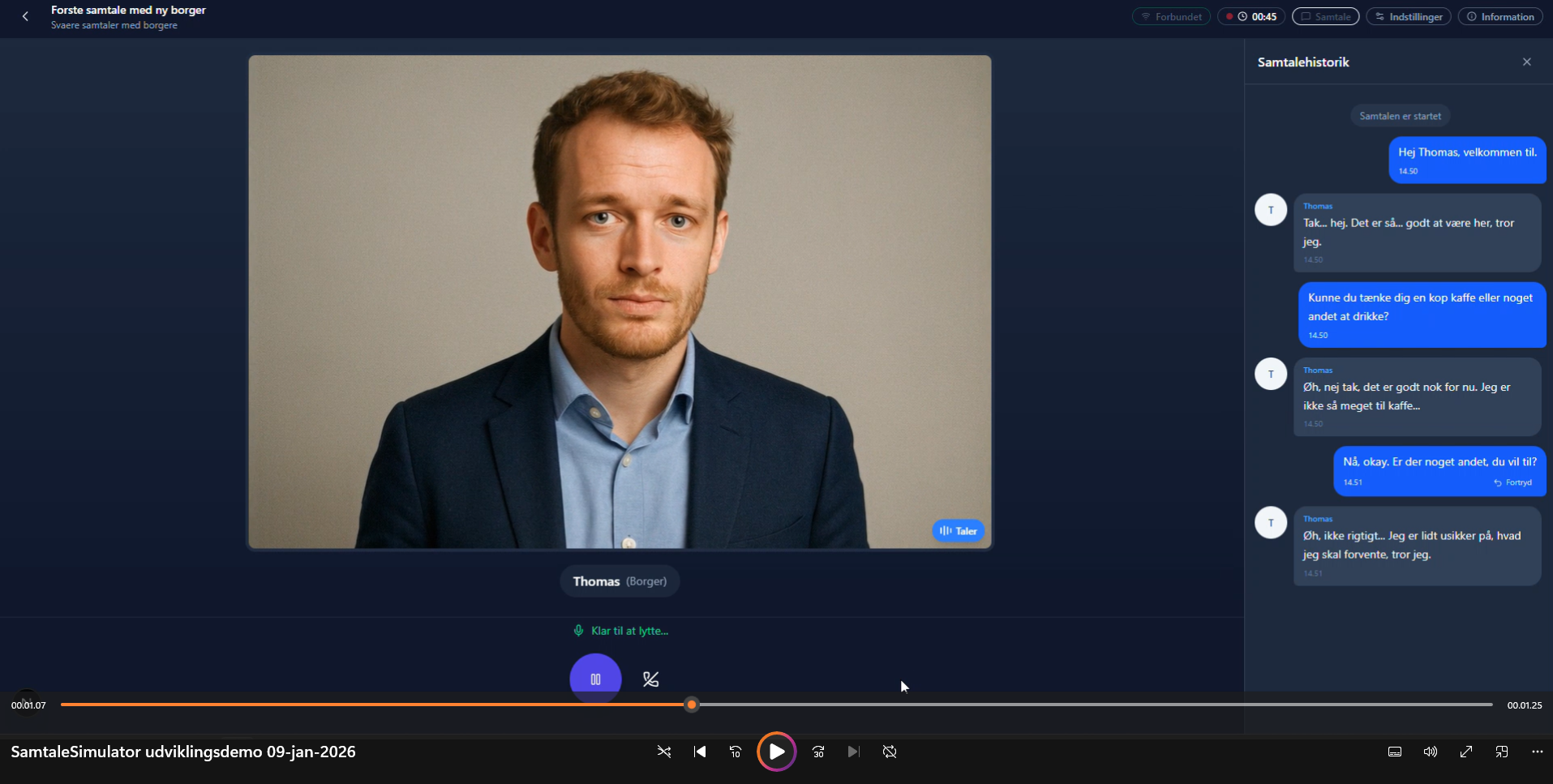Go back using the top-left arrow
Viewport: 1553px width, 784px height.
(25, 16)
